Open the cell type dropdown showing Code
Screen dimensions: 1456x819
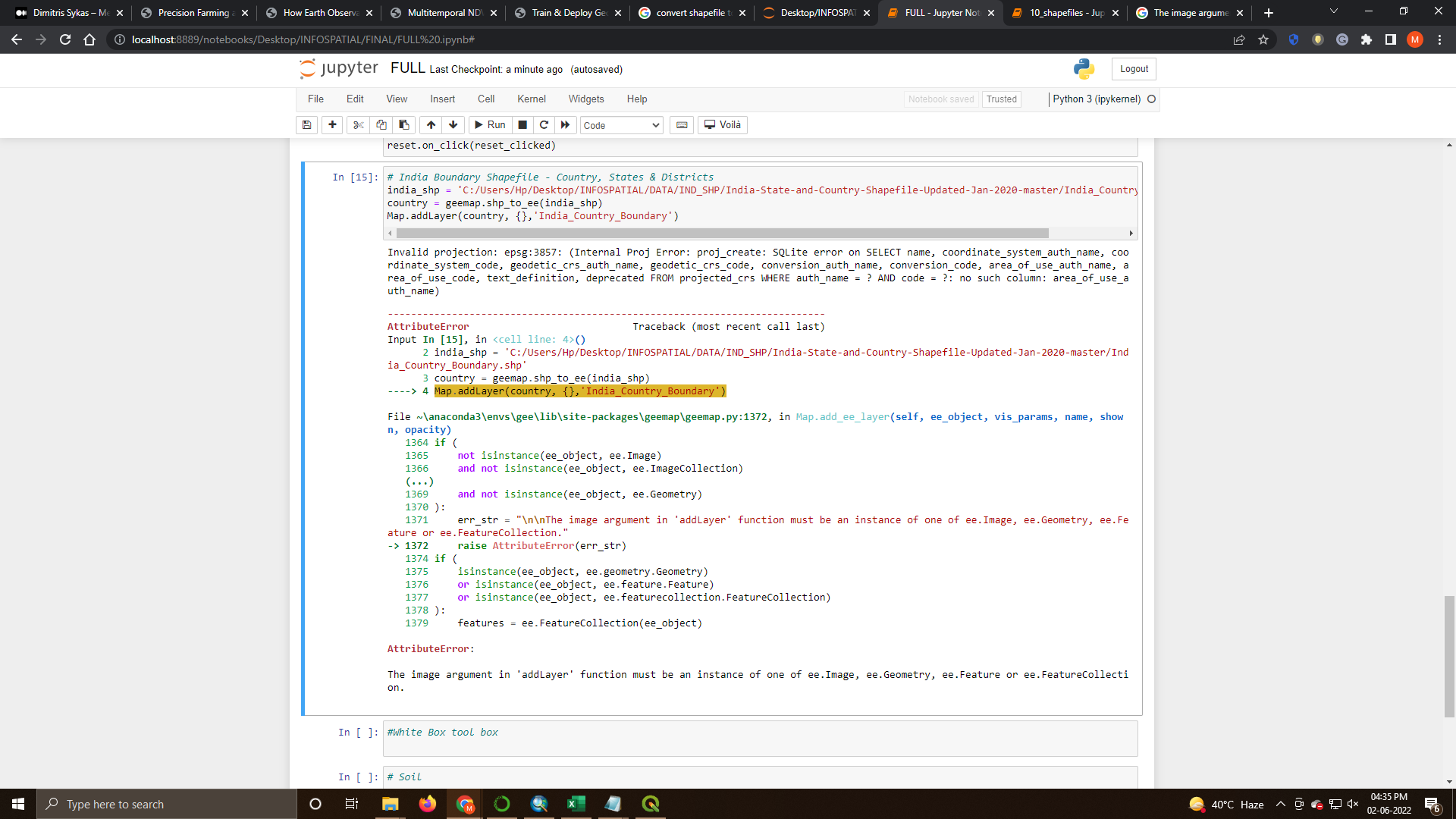620,124
